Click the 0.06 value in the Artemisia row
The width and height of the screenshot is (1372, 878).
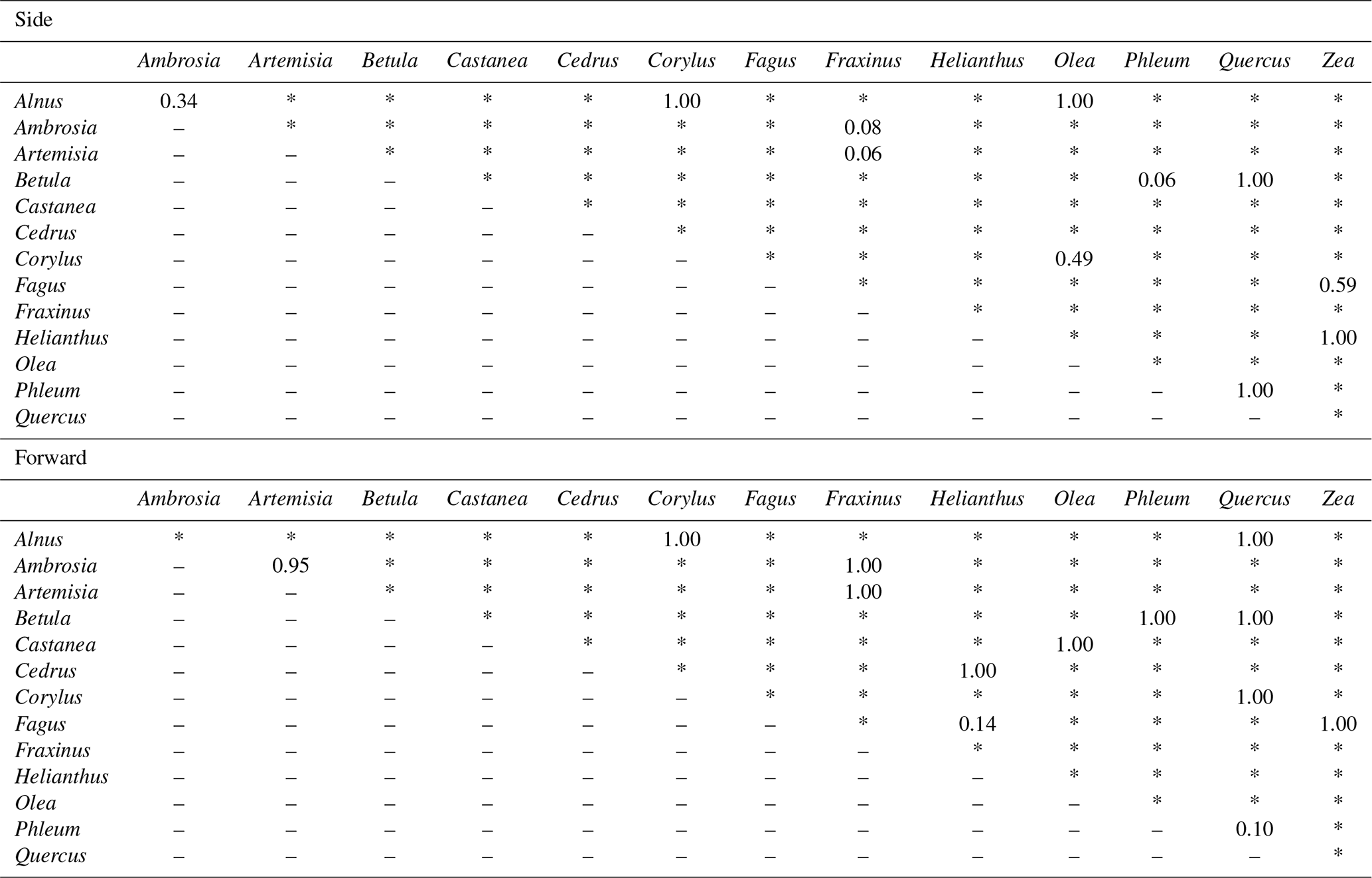click(x=863, y=154)
